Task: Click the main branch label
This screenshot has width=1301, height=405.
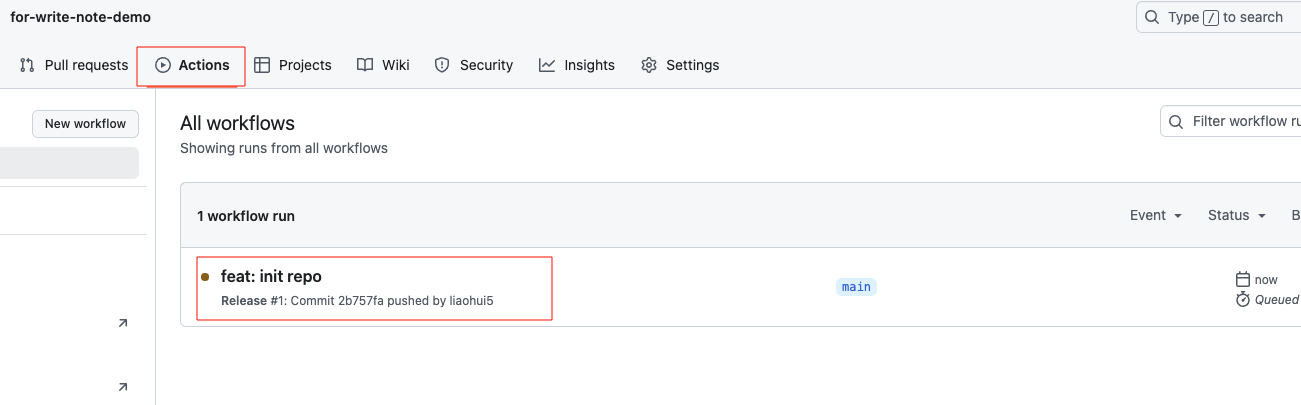Action: pos(856,287)
